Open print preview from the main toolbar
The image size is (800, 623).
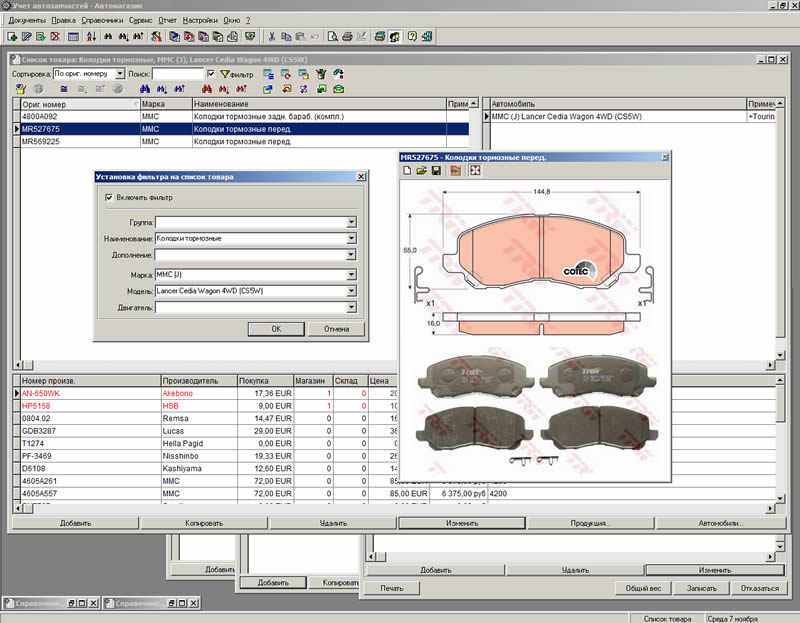tap(333, 36)
